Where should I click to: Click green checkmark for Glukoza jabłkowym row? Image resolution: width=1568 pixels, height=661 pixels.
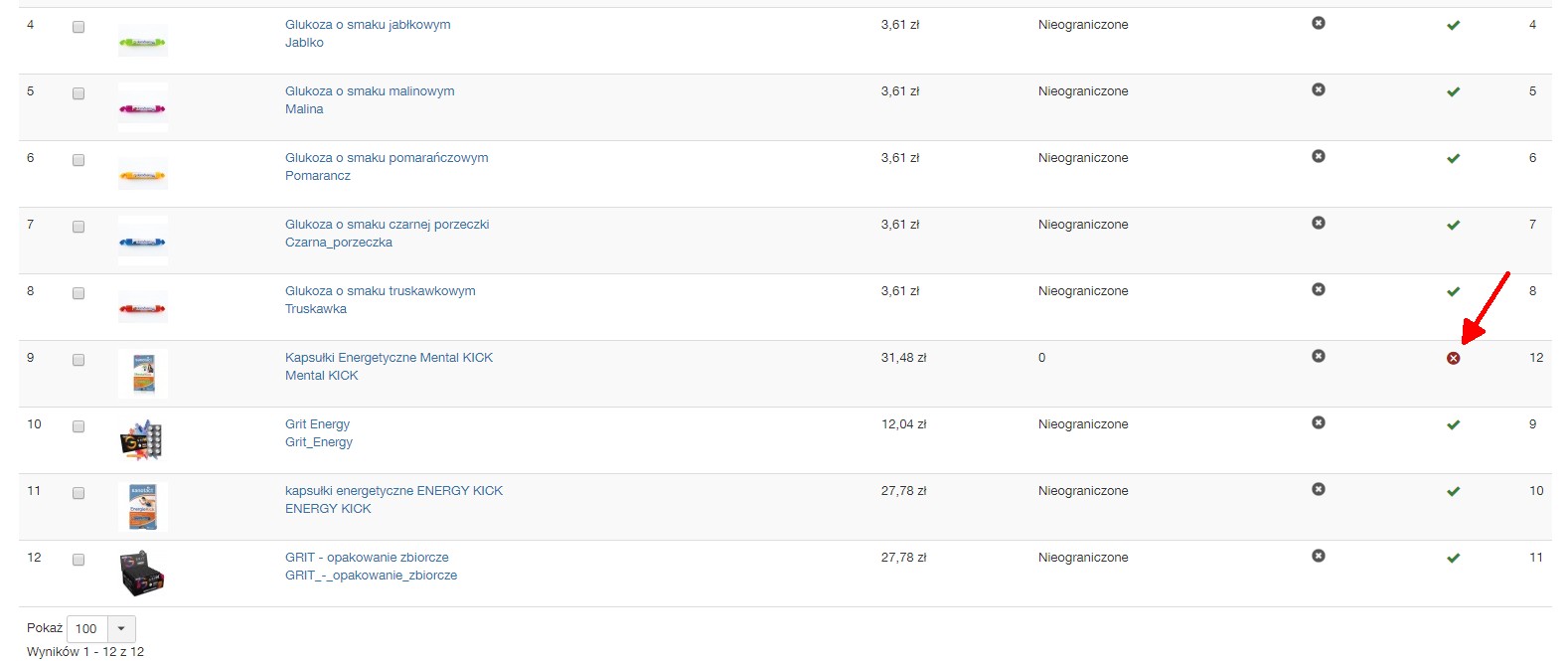click(x=1453, y=25)
